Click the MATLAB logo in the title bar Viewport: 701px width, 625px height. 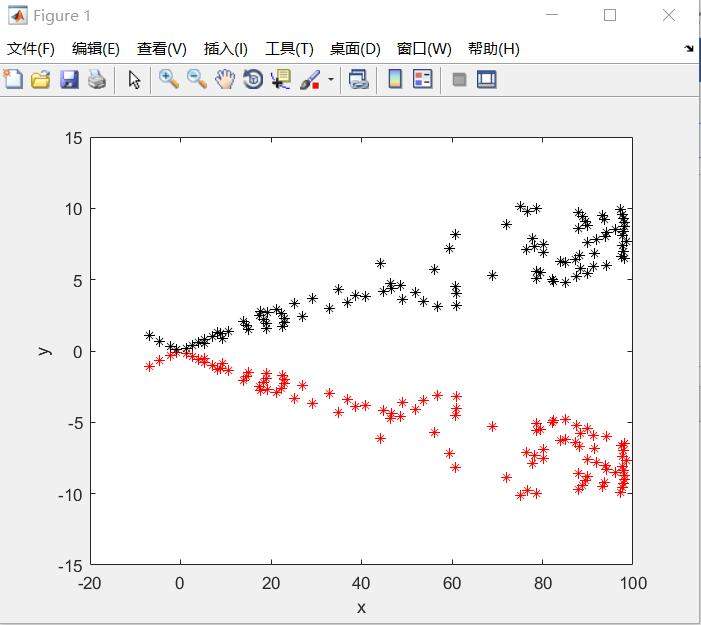[x=18, y=16]
